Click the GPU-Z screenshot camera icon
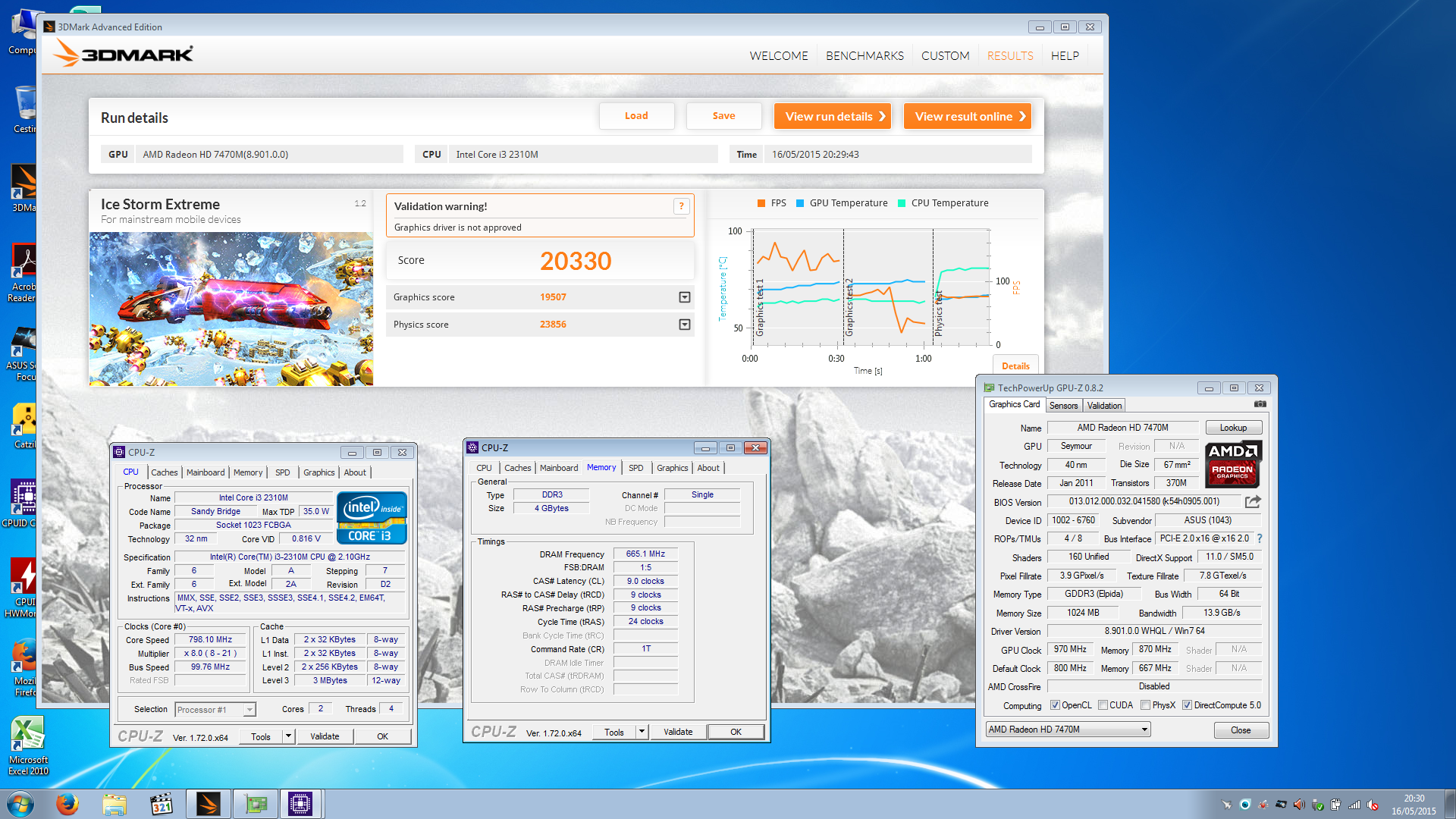 click(x=1260, y=404)
